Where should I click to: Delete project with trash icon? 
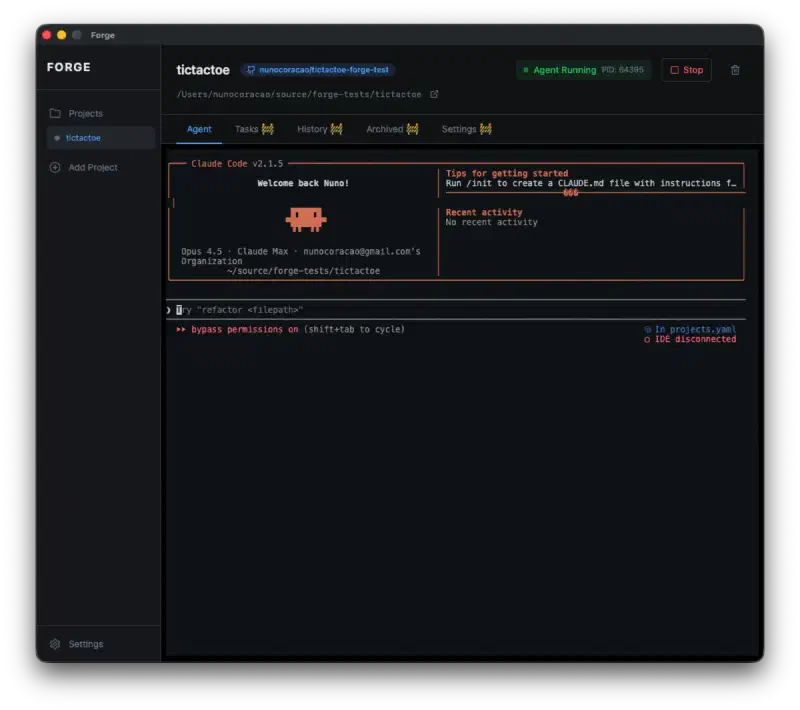[735, 70]
